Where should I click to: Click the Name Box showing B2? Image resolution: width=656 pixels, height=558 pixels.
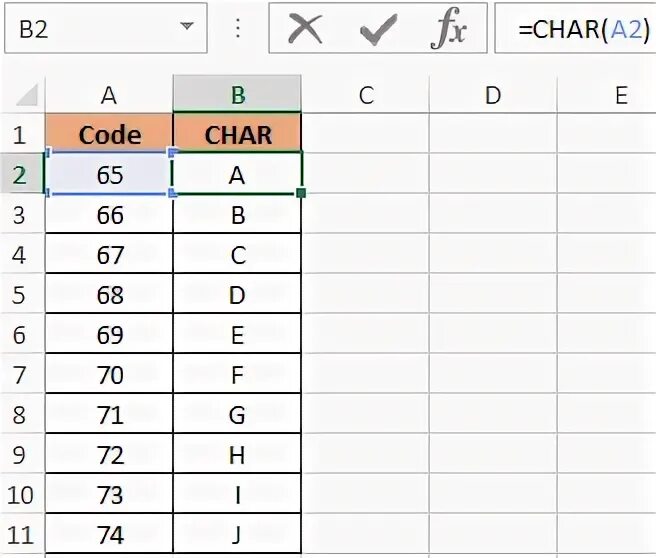106,28
